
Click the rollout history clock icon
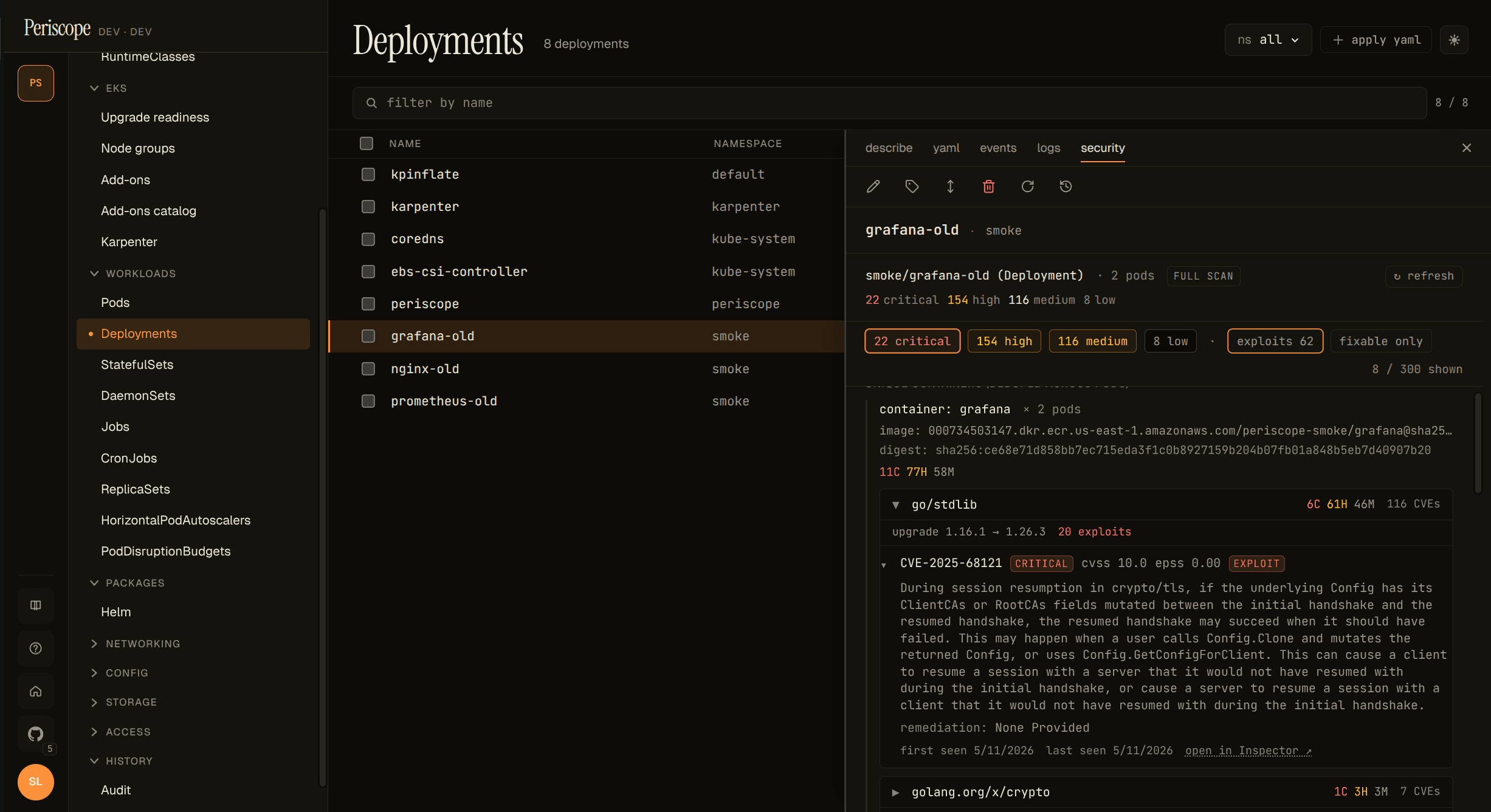[x=1066, y=187]
